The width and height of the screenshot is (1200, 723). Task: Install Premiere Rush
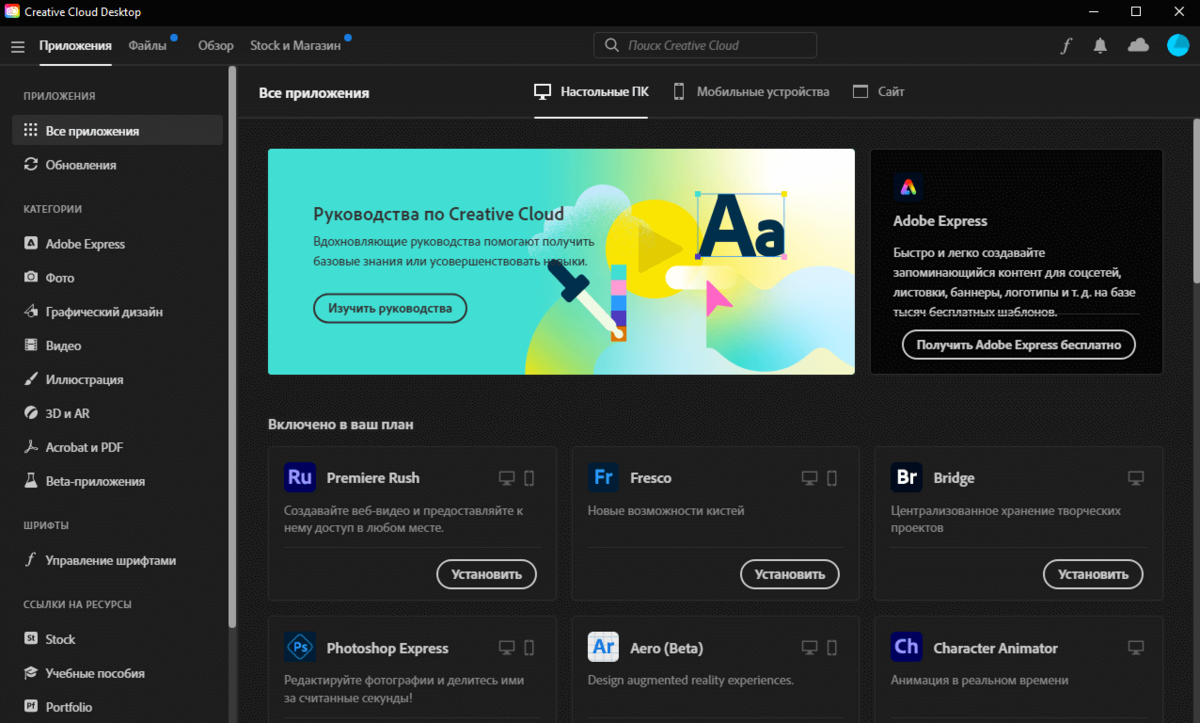(x=487, y=574)
